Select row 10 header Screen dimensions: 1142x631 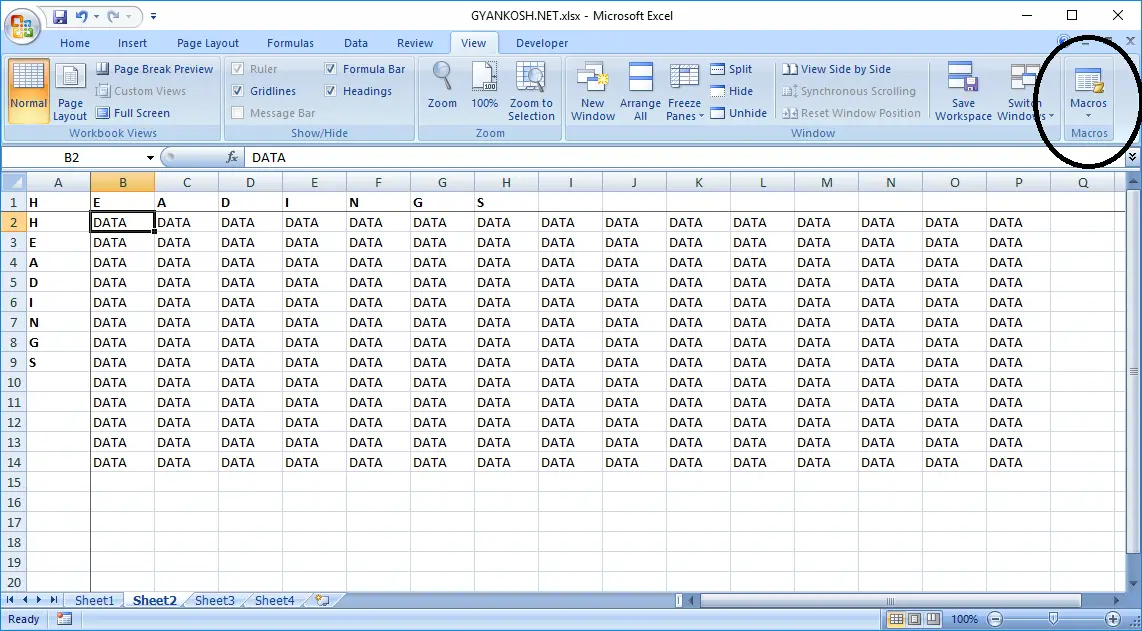(14, 383)
